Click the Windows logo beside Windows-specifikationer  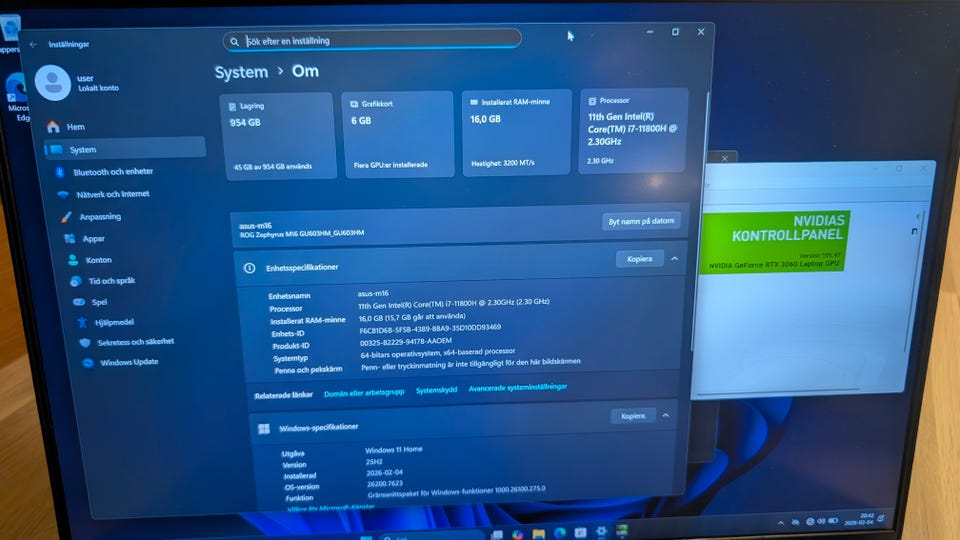click(x=264, y=429)
